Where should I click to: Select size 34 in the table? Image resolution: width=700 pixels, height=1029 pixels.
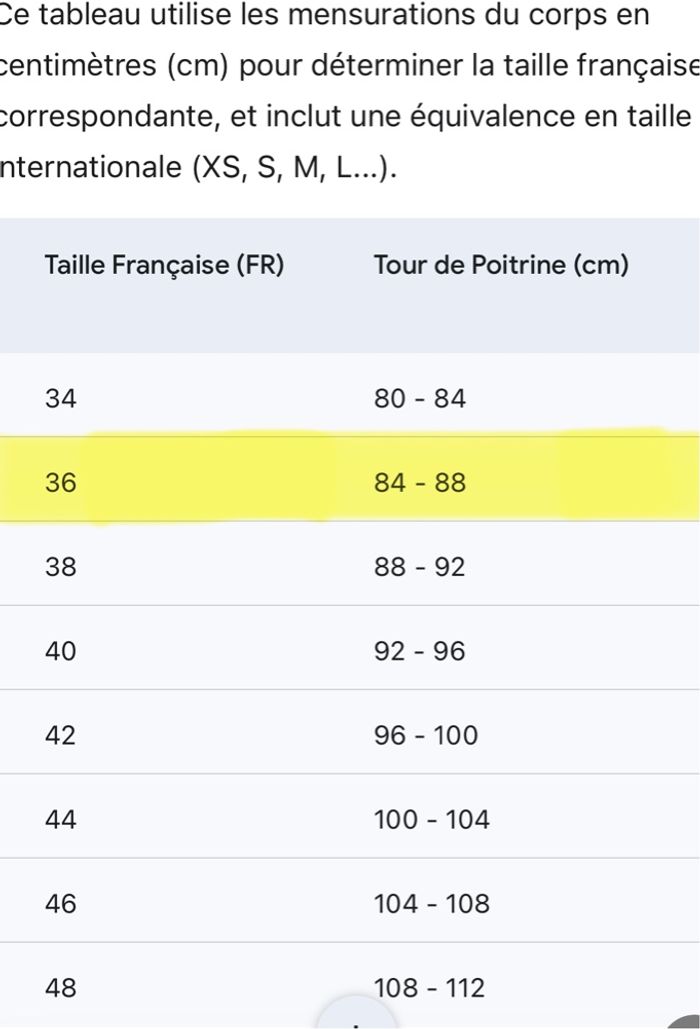tap(60, 399)
